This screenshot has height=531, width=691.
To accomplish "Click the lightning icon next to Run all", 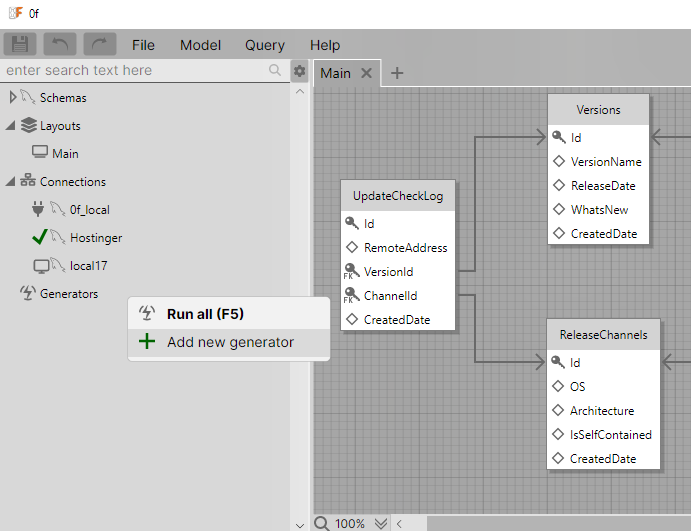I will [147, 313].
